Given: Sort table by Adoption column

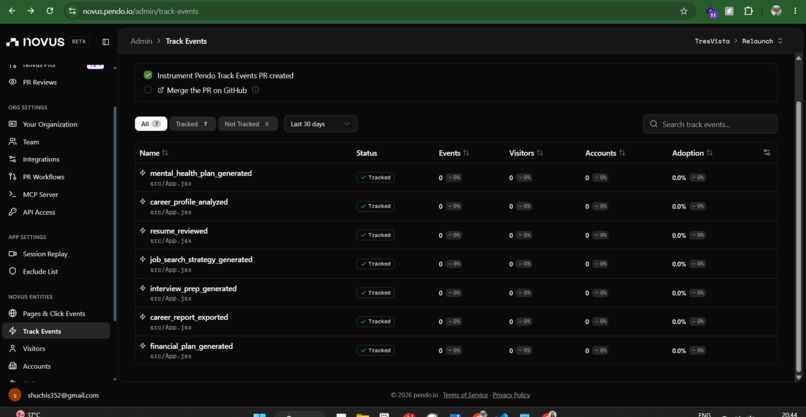Looking at the screenshot, I should [692, 153].
